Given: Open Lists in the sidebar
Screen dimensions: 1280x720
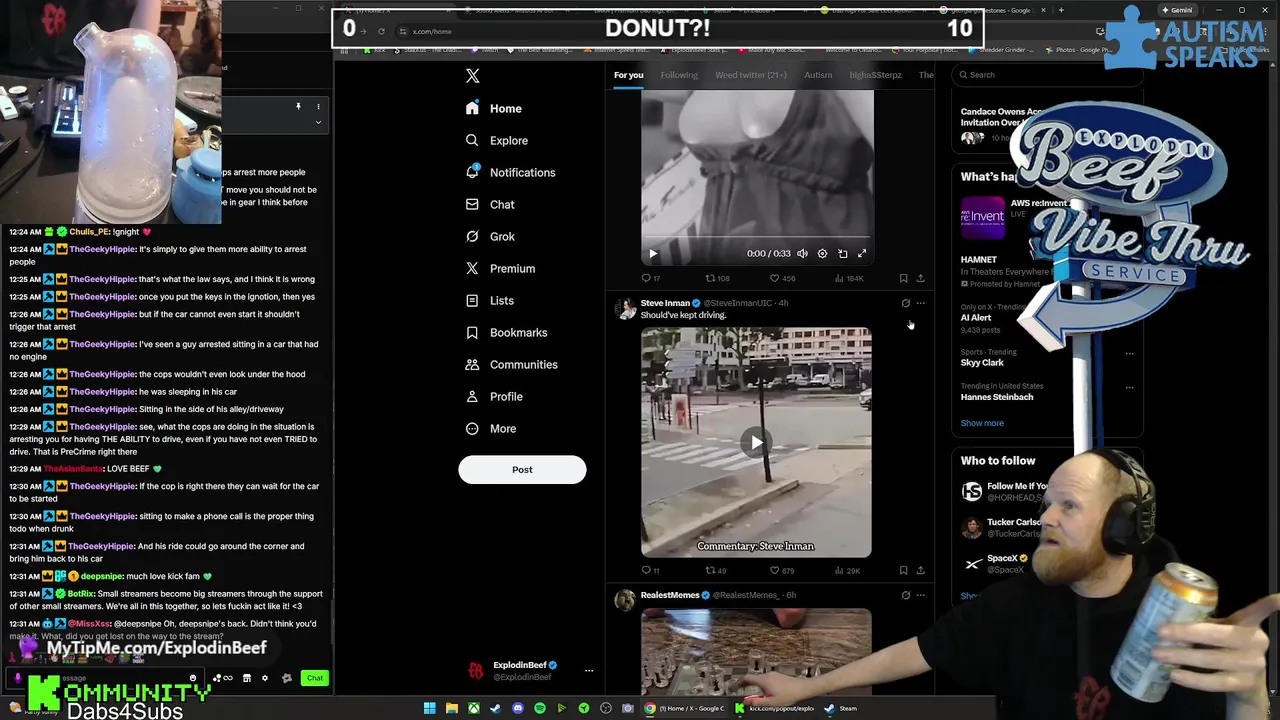Looking at the screenshot, I should point(490,300).
